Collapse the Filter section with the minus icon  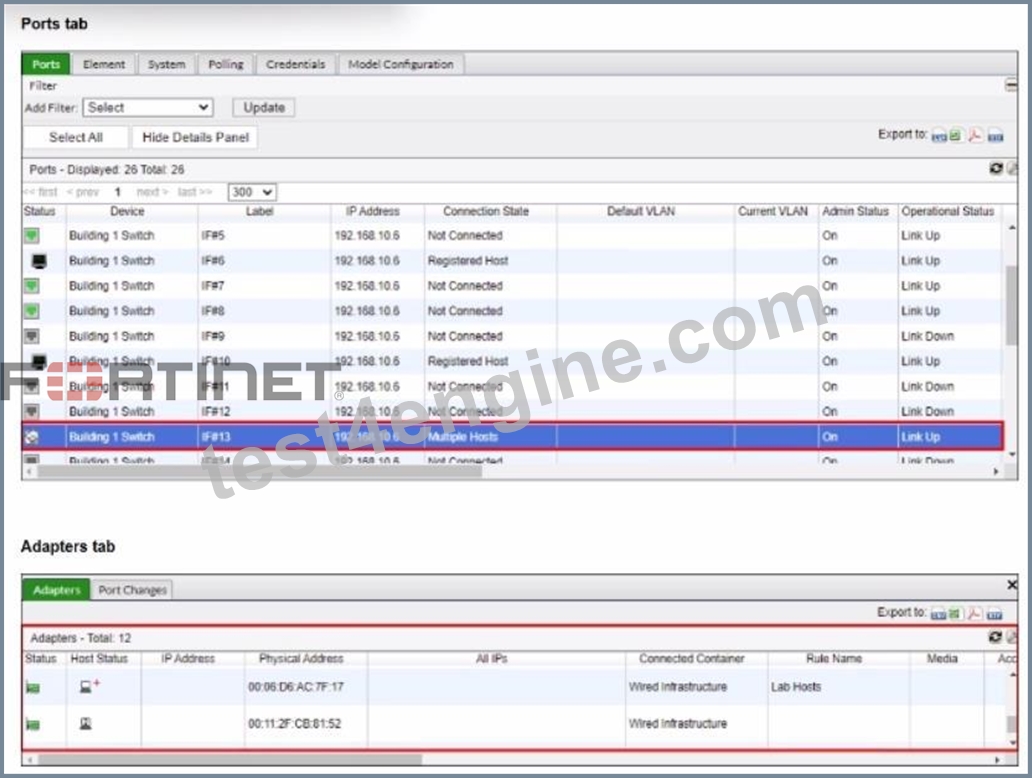[1011, 85]
